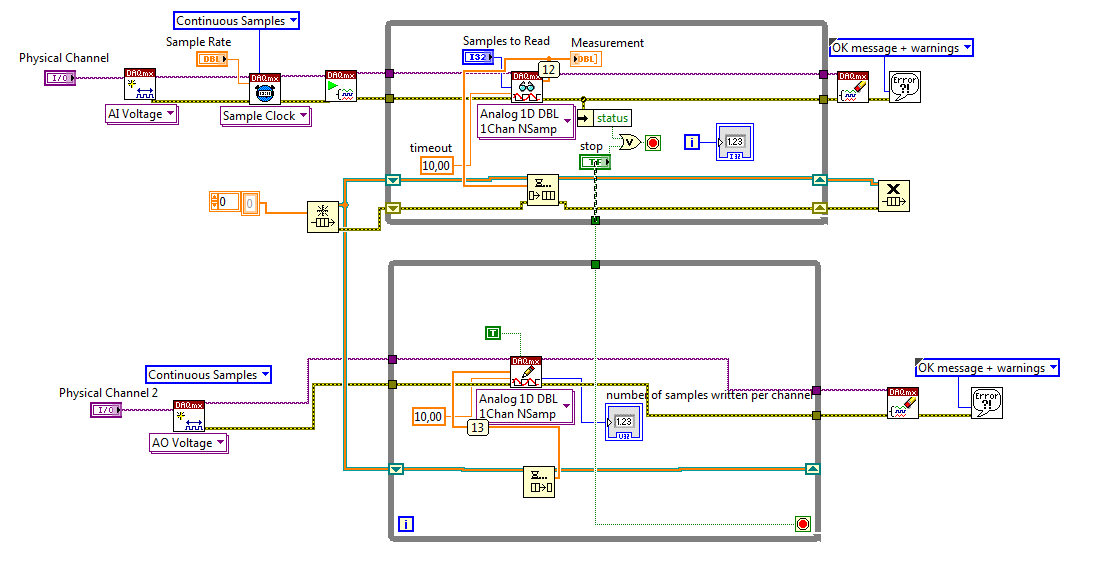Click the 'Sample Rate' label
This screenshot has height=572, width=1104.
pyautogui.click(x=199, y=42)
